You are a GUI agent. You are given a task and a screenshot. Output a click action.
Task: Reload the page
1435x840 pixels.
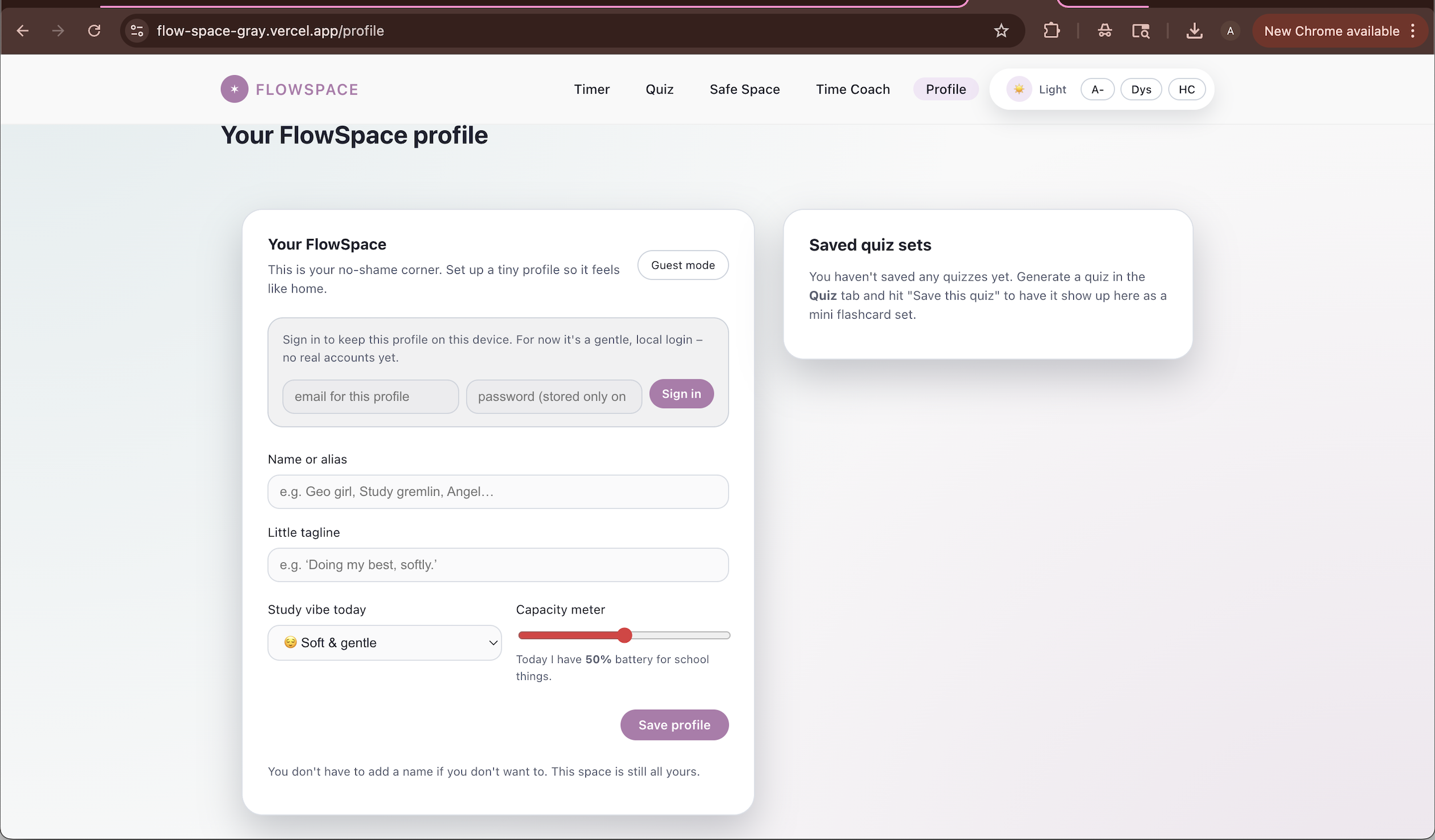pos(95,31)
